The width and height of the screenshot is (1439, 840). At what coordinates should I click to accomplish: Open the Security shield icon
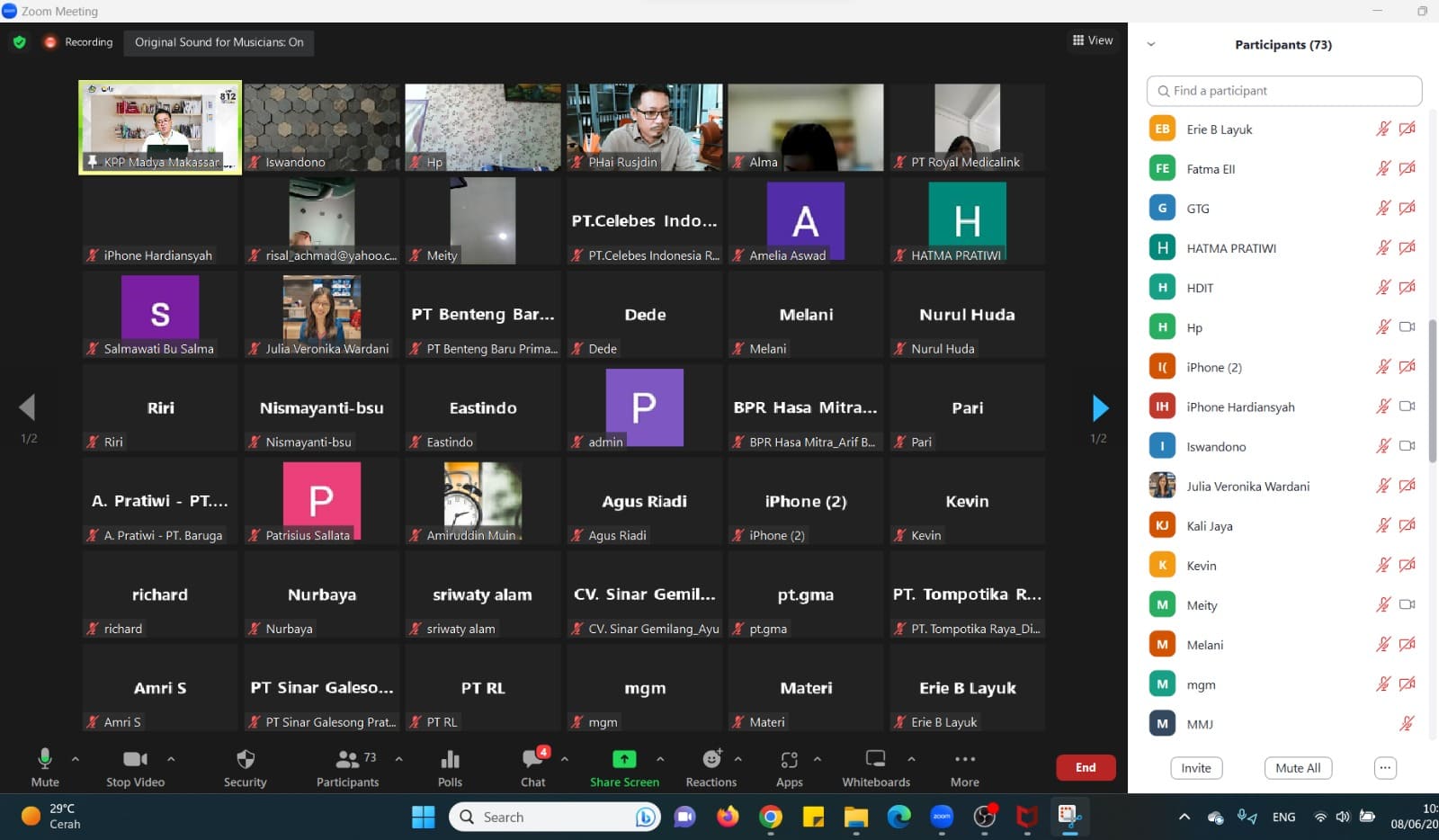(x=245, y=760)
